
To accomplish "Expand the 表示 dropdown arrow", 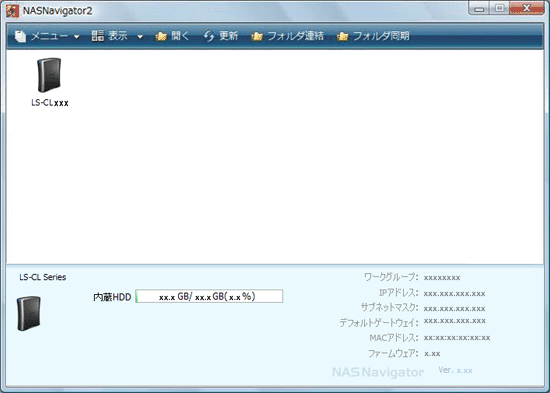I will (x=140, y=36).
